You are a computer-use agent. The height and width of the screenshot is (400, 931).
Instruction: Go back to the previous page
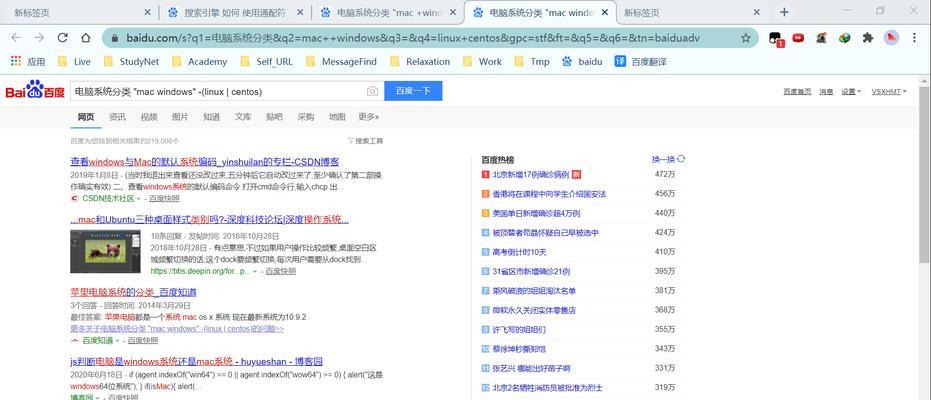(16, 37)
